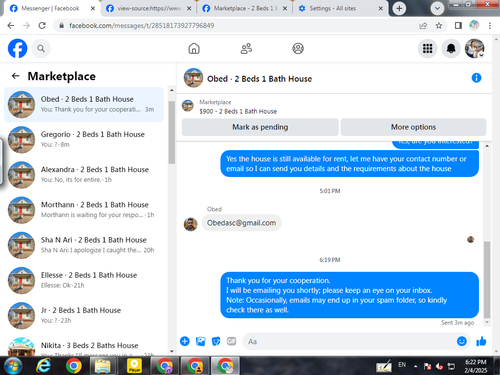The height and width of the screenshot is (375, 500).
Task: Select Obed conversation in list
Action: pos(84,104)
